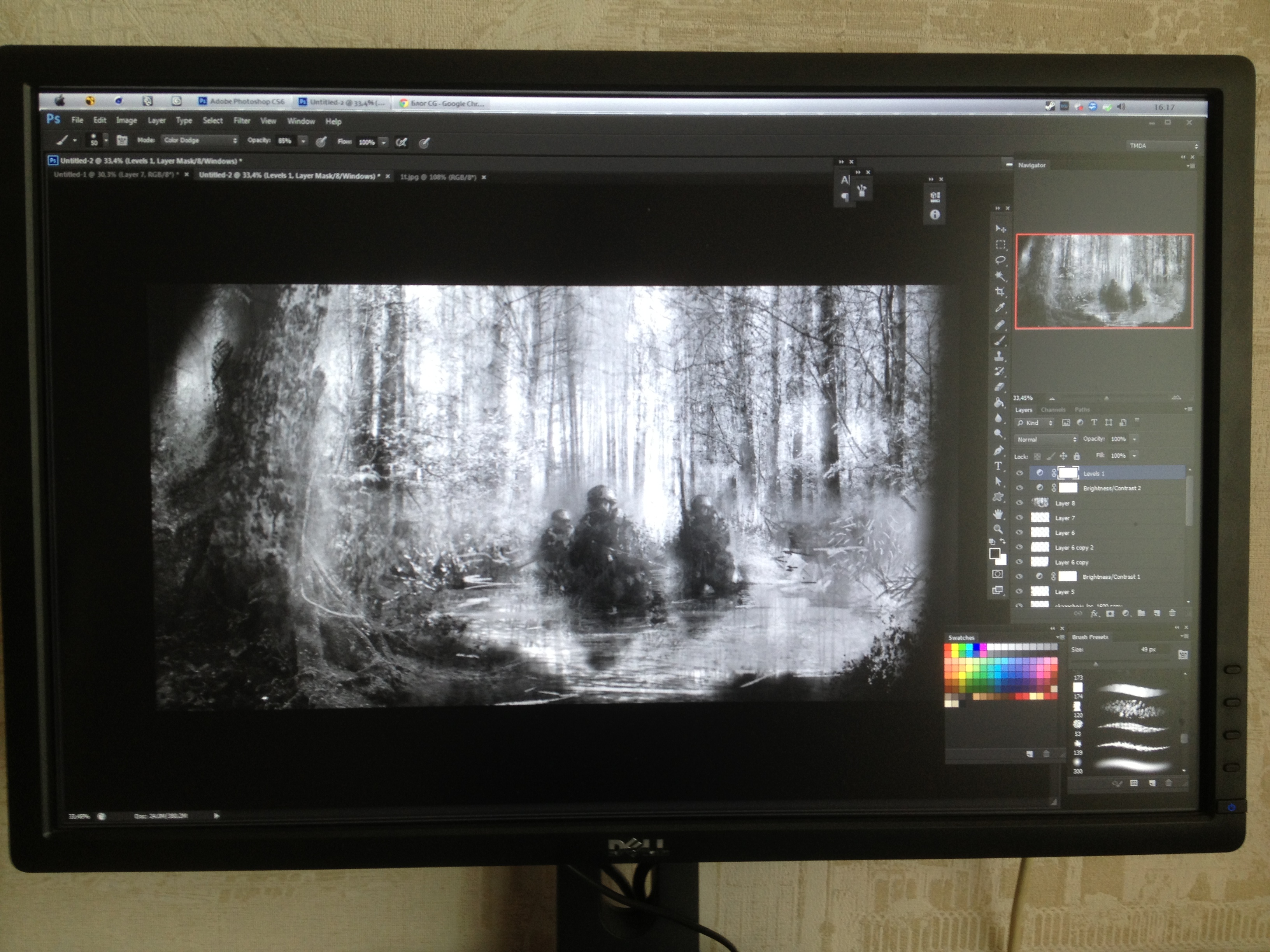Click the foreground color swatch in toolbox
1270x952 pixels.
click(995, 553)
